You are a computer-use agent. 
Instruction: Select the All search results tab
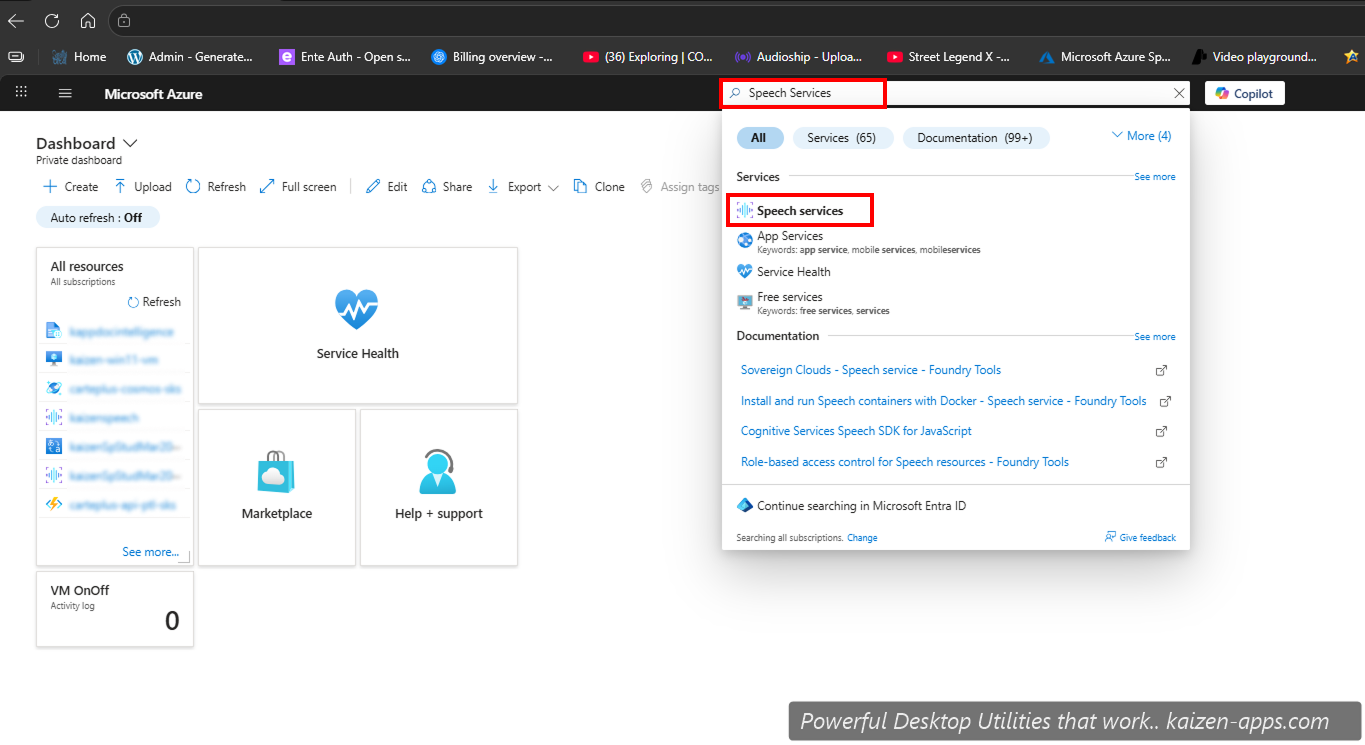(x=760, y=137)
